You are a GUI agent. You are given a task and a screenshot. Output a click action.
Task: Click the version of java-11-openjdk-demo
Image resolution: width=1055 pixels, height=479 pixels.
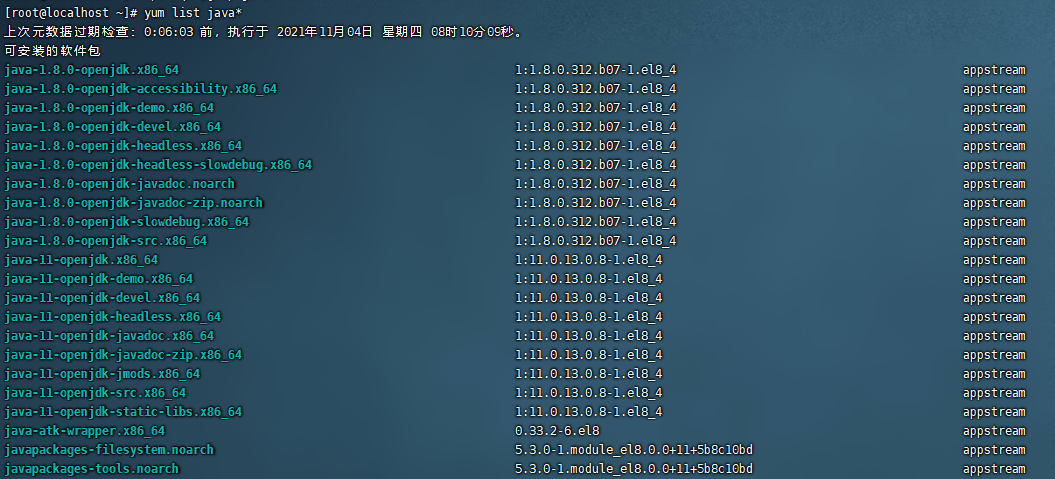click(588, 279)
